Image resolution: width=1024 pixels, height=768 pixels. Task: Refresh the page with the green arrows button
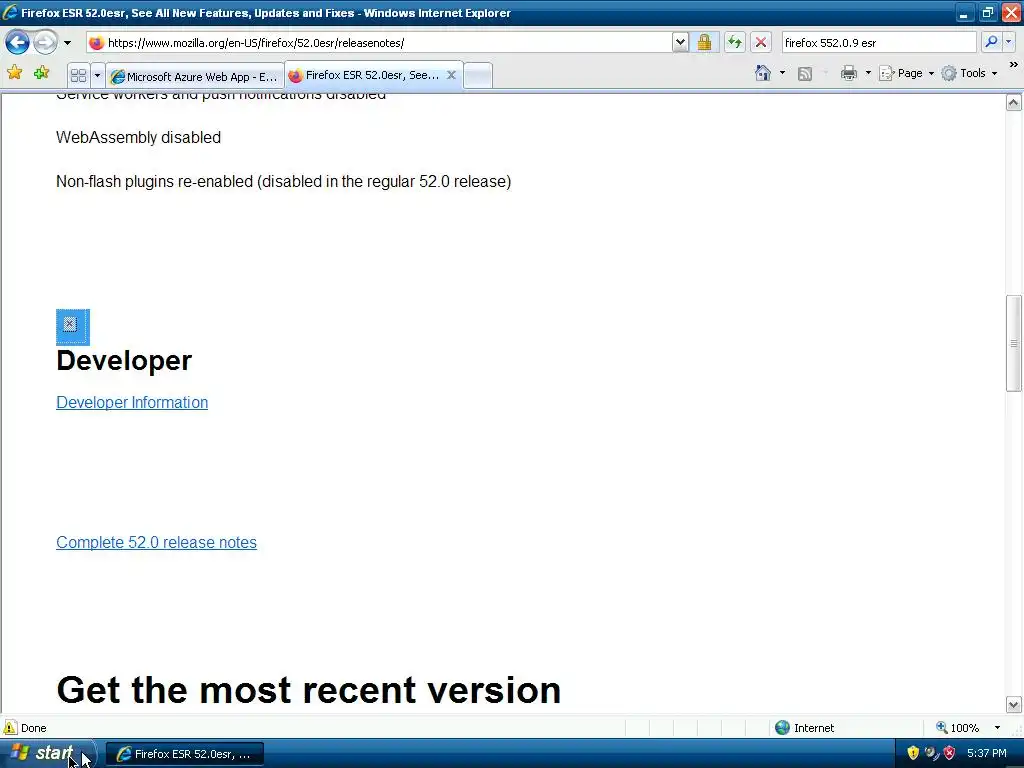coord(735,42)
